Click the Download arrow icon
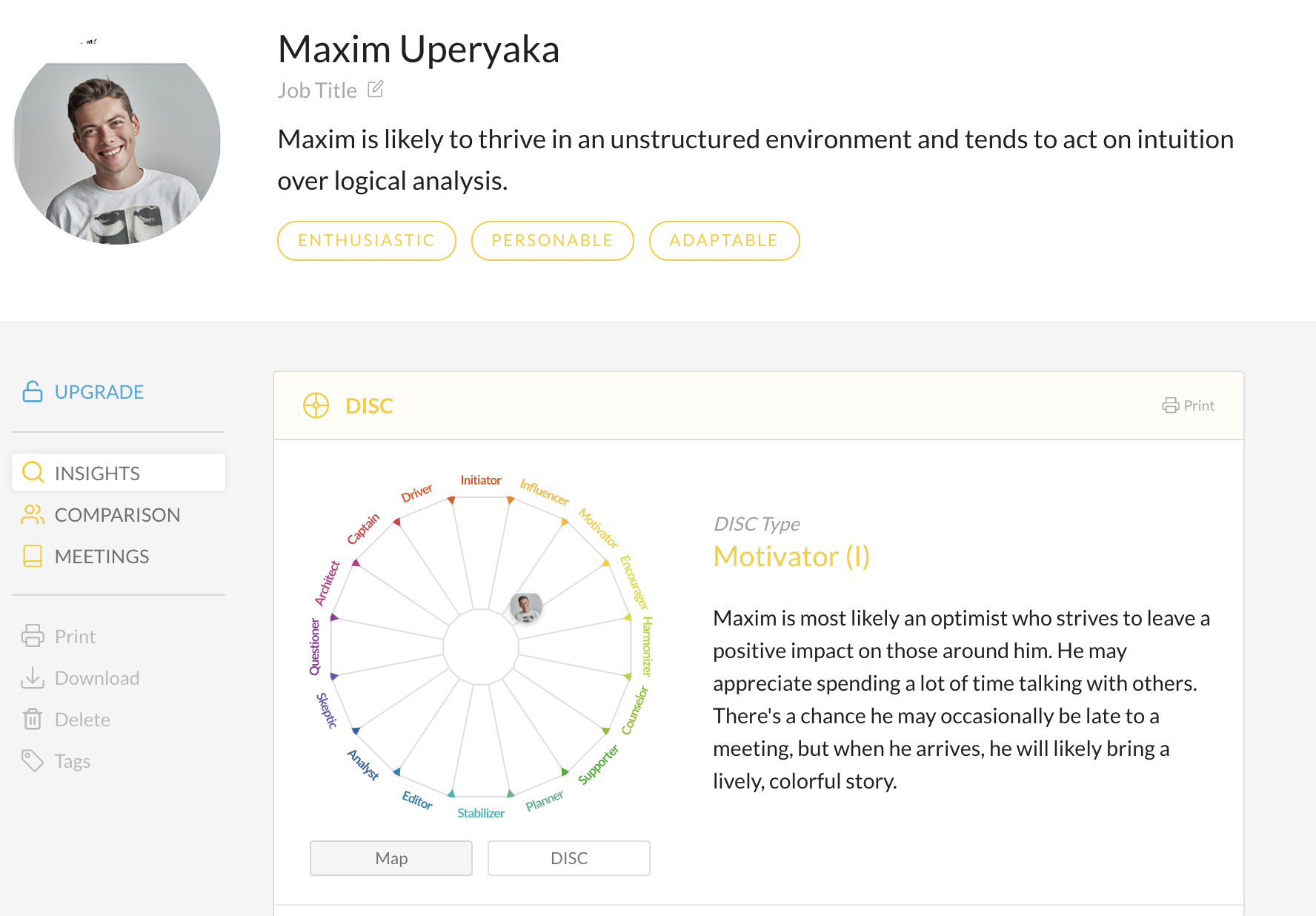The height and width of the screenshot is (916, 1316). (33, 677)
